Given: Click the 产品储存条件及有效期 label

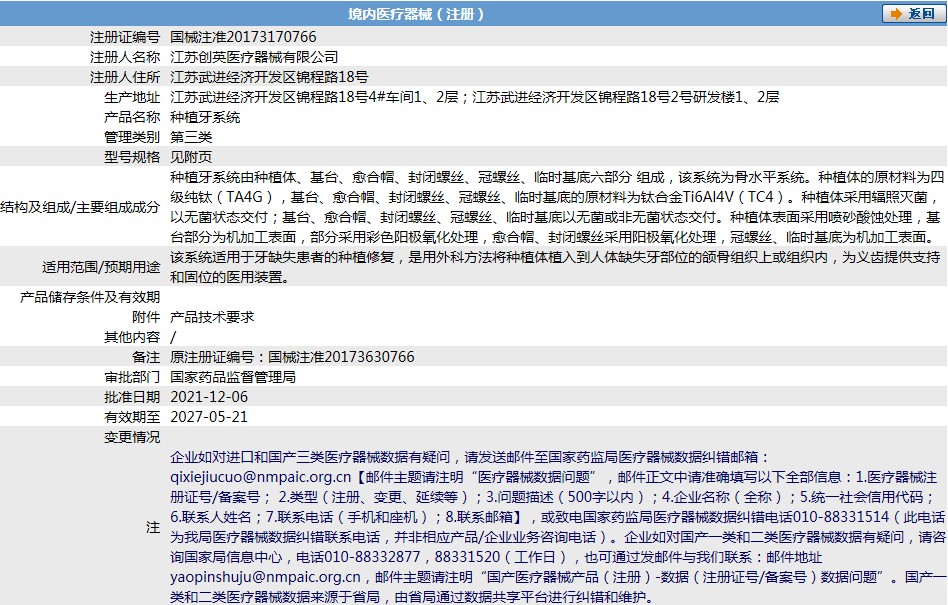Looking at the screenshot, I should coord(89,297).
